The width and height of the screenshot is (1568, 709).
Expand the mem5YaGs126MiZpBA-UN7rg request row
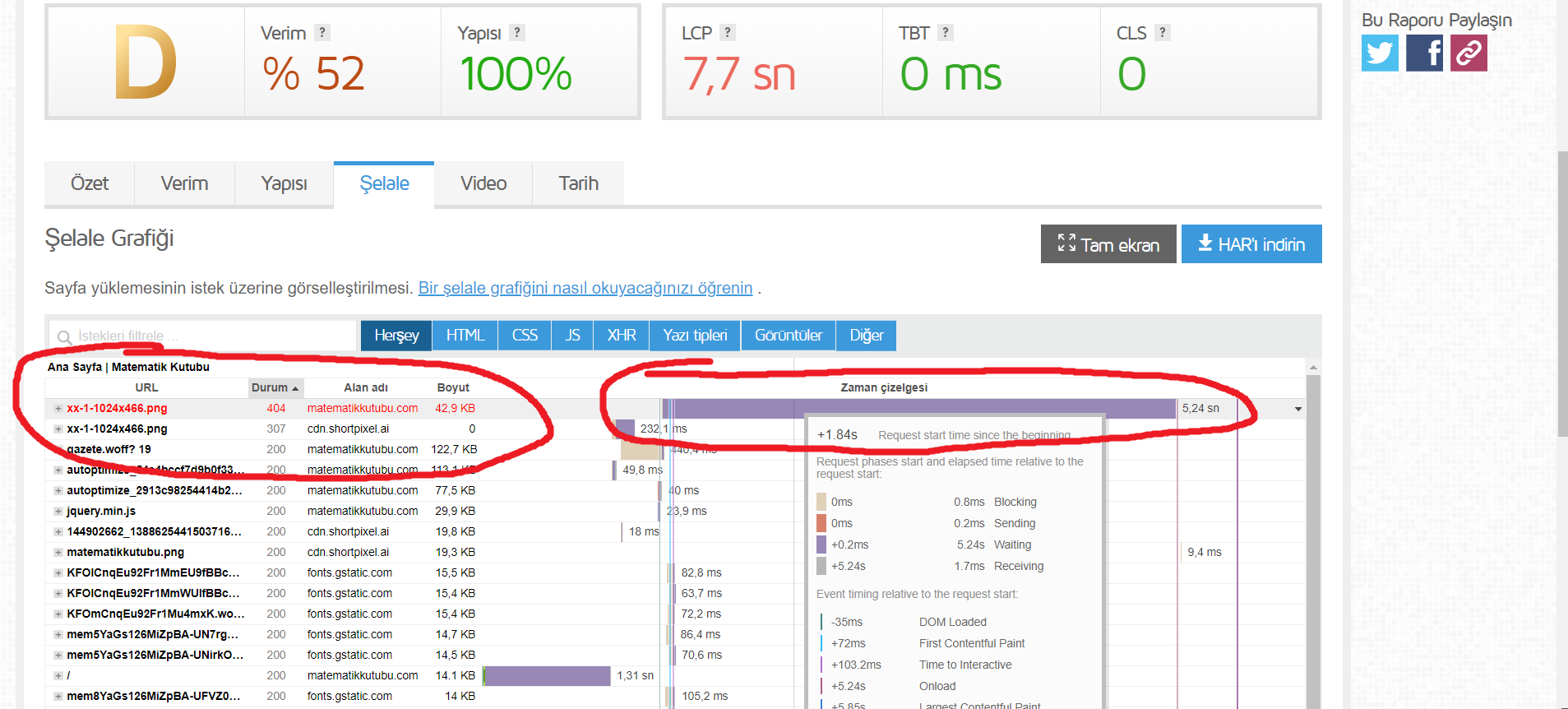[x=58, y=635]
